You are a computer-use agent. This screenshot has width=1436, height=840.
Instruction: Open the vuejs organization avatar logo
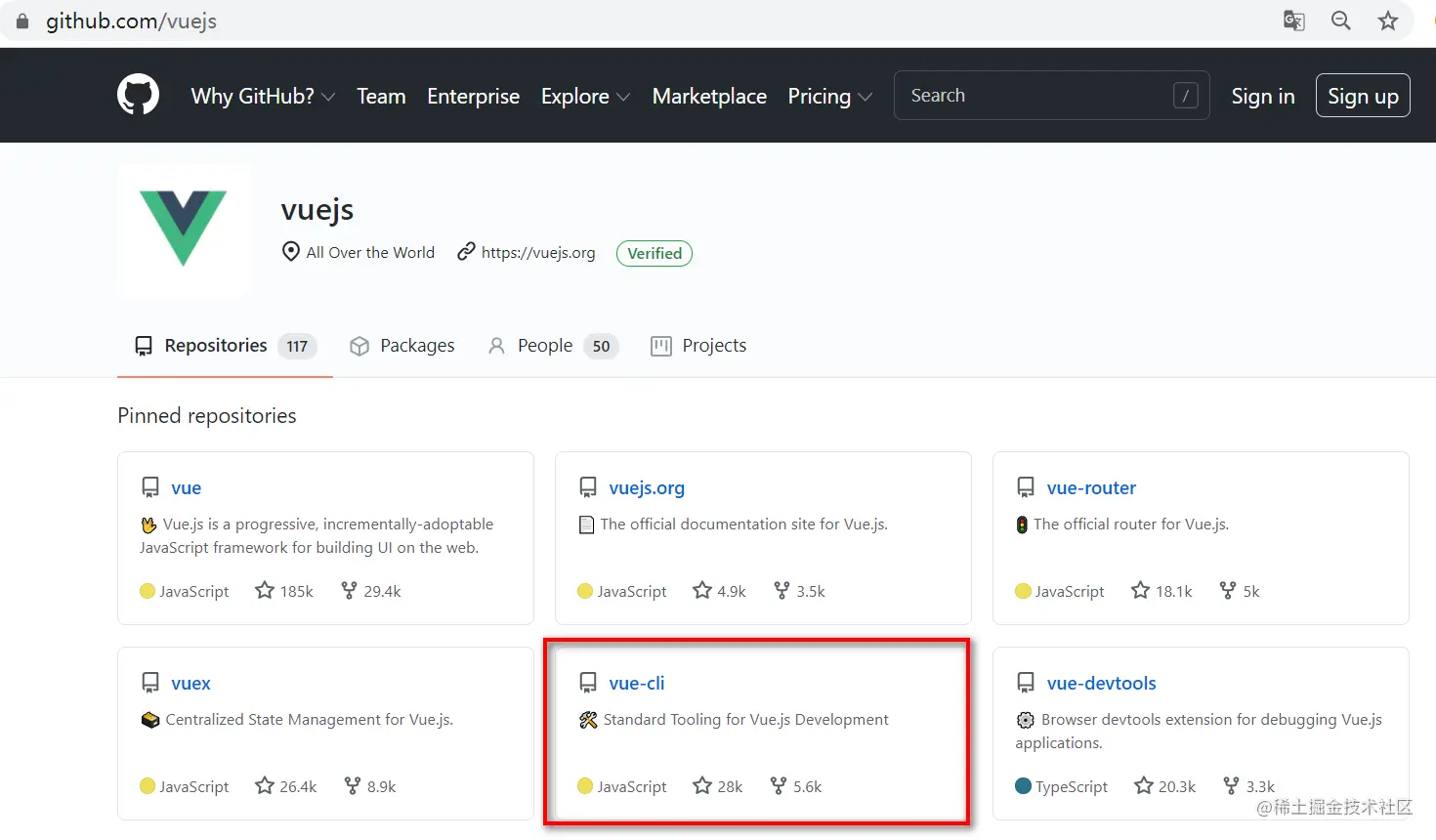click(x=184, y=230)
